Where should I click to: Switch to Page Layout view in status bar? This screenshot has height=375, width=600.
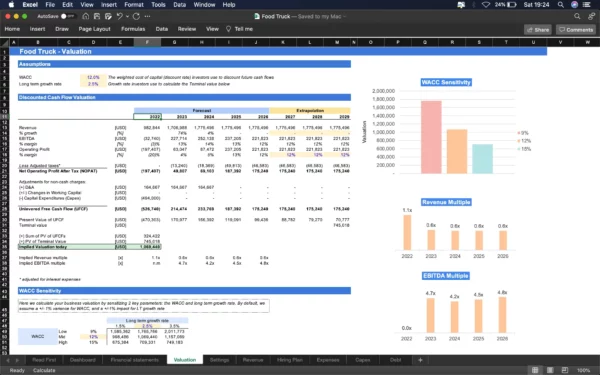(550, 370)
